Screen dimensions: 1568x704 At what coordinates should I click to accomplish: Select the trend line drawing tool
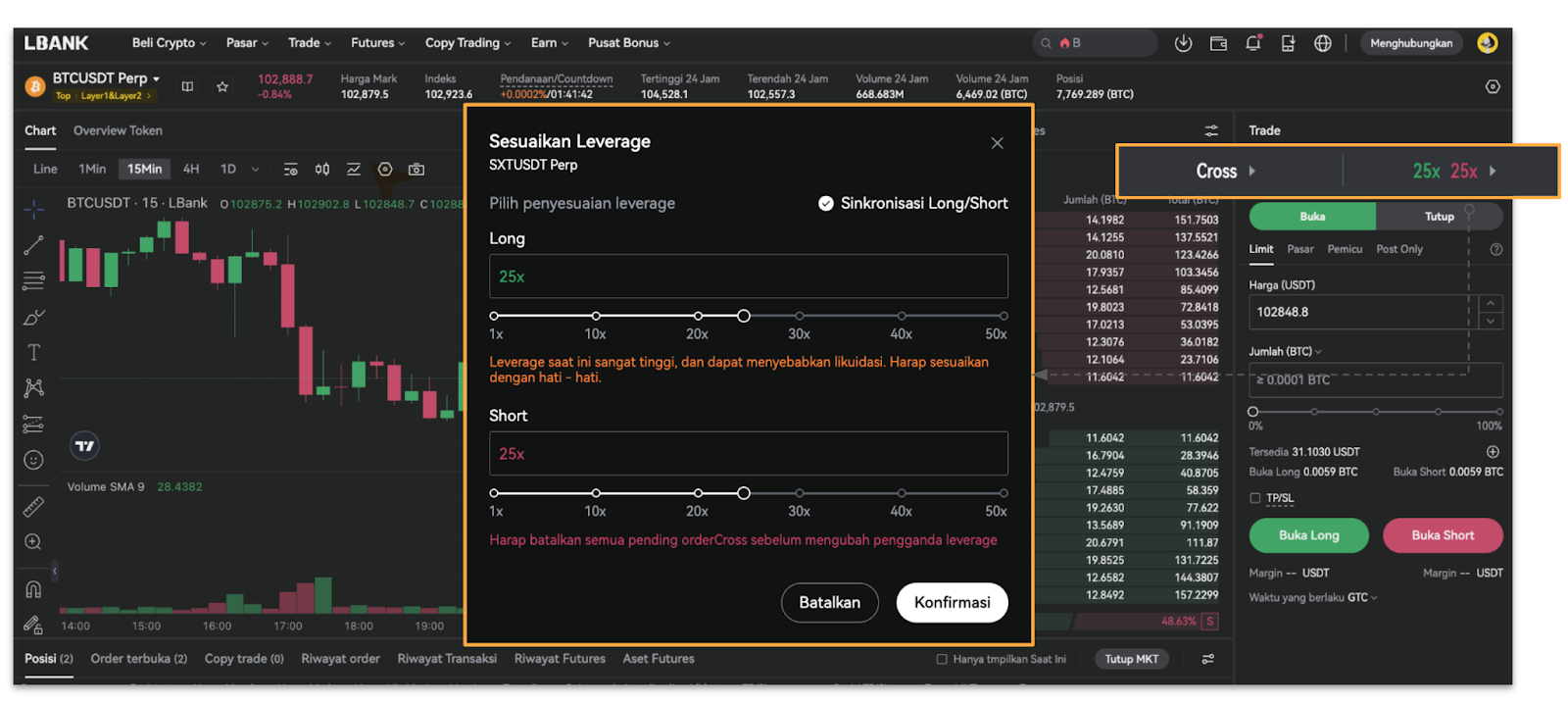coord(33,245)
